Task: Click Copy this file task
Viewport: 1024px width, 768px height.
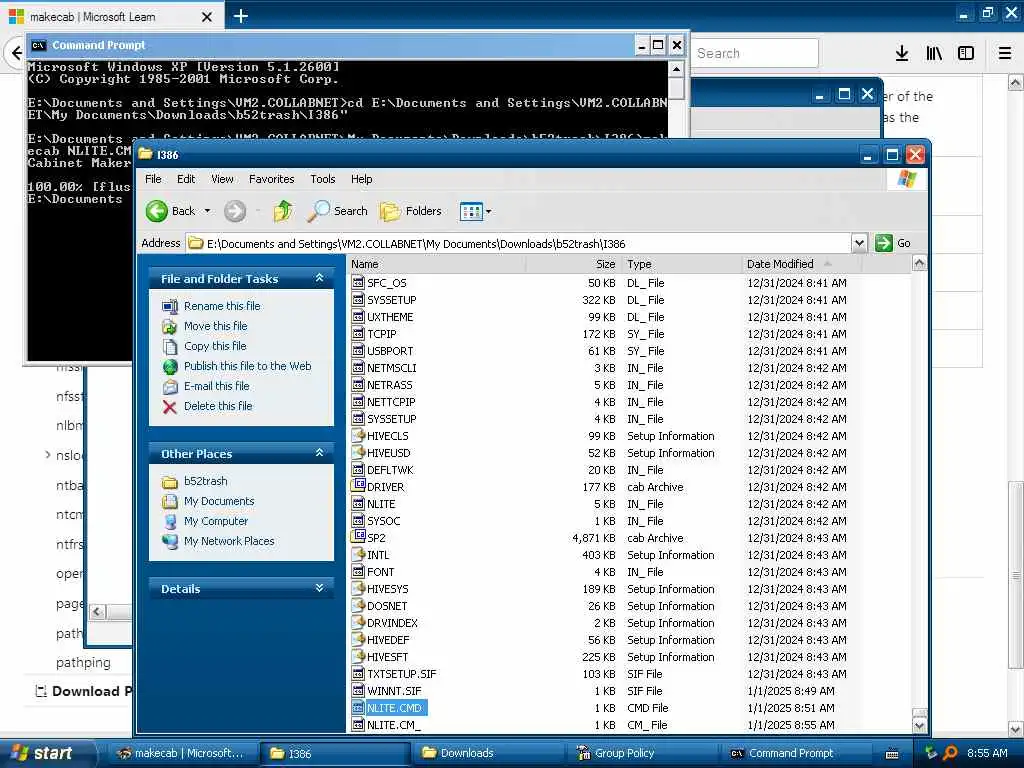Action: 215,346
